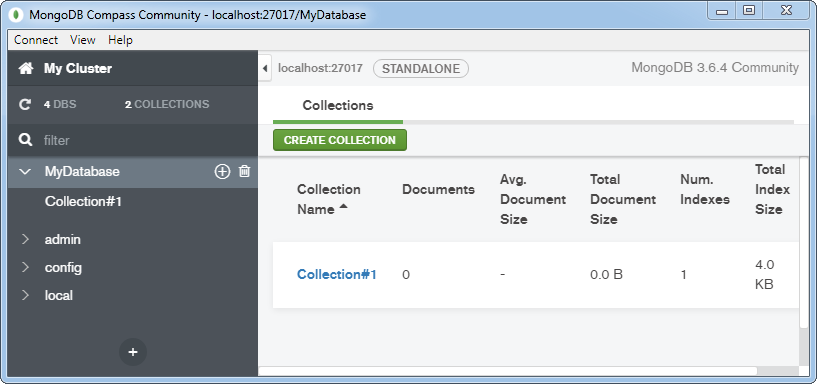This screenshot has width=817, height=384.
Task: Open the Collection#1 link in the table
Action: [x=337, y=275]
